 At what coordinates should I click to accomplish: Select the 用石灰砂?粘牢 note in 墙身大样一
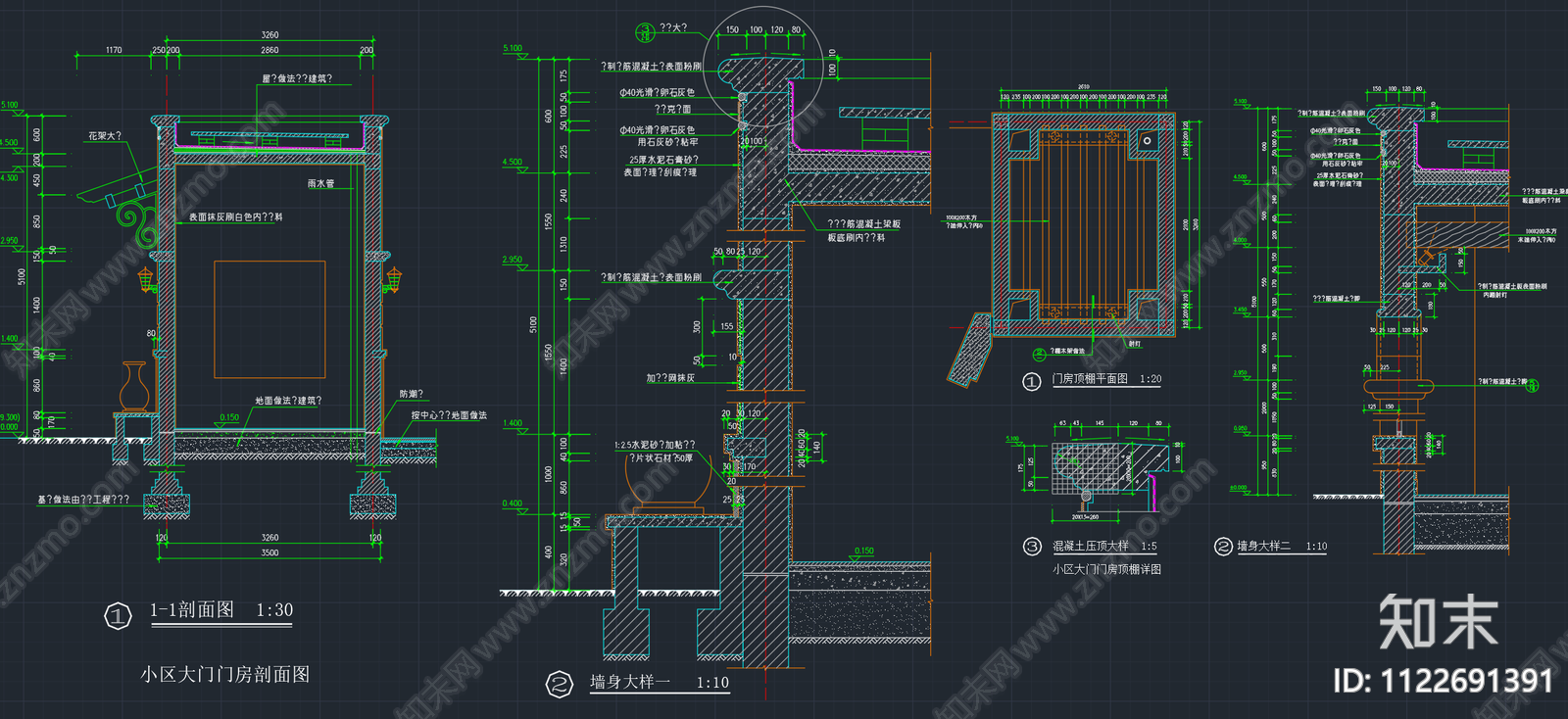(668, 143)
